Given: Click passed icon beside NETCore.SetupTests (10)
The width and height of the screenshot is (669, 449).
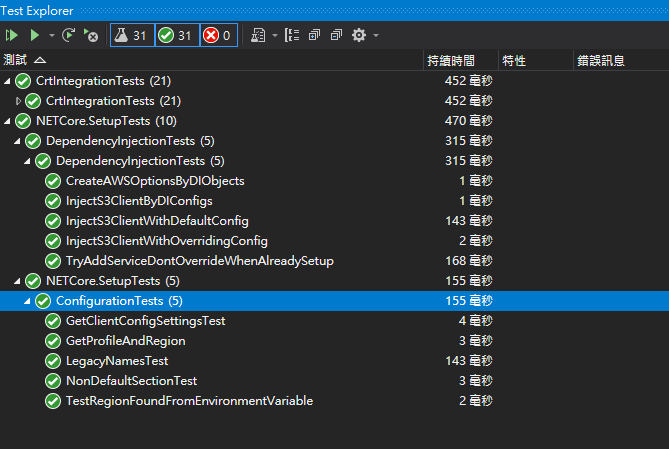Looking at the screenshot, I should tap(23, 121).
